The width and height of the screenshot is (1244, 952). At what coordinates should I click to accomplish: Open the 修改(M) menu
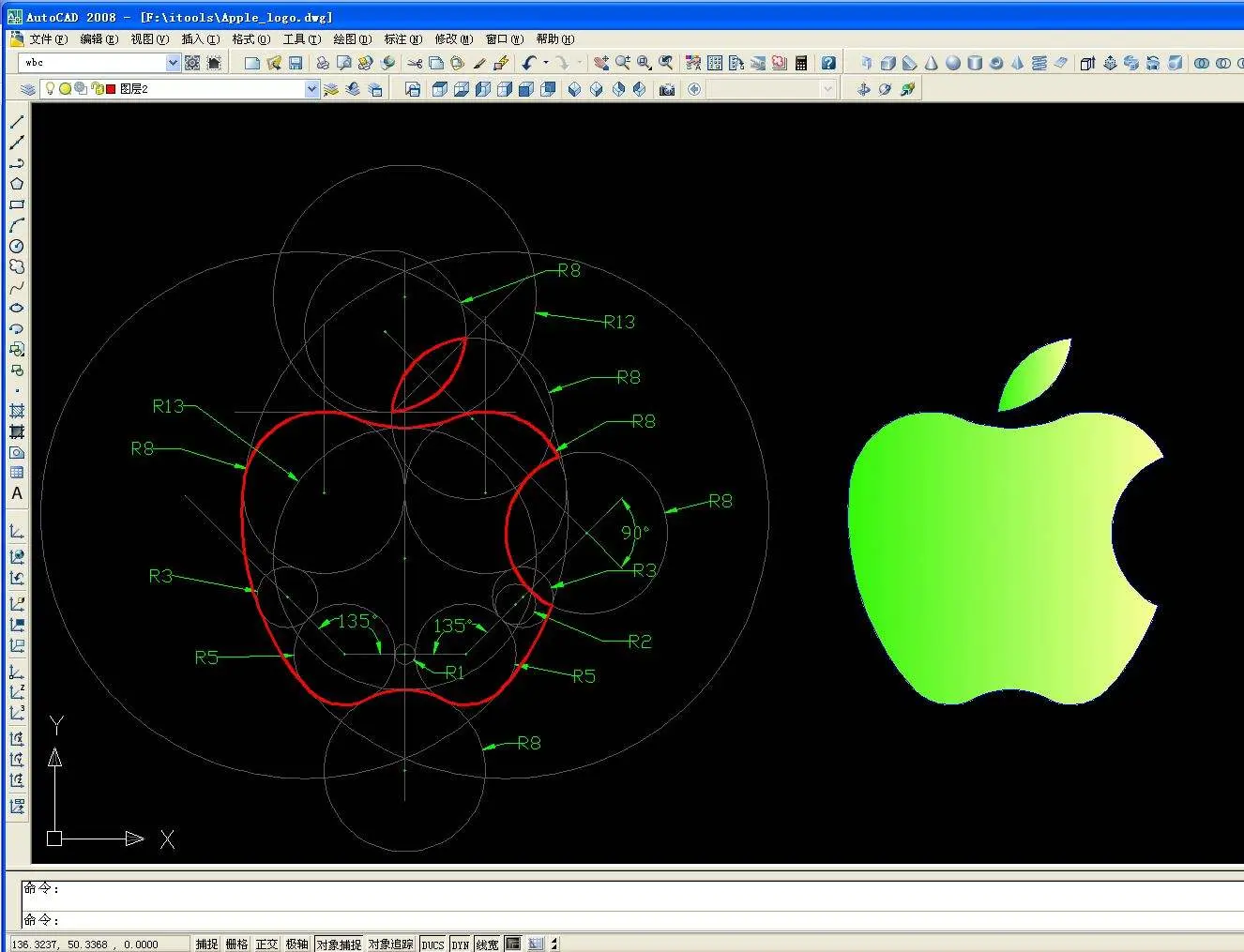point(453,39)
